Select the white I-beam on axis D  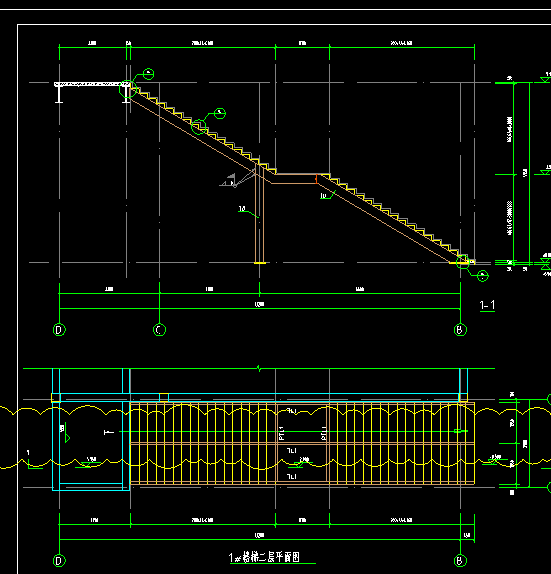[x=59, y=94]
